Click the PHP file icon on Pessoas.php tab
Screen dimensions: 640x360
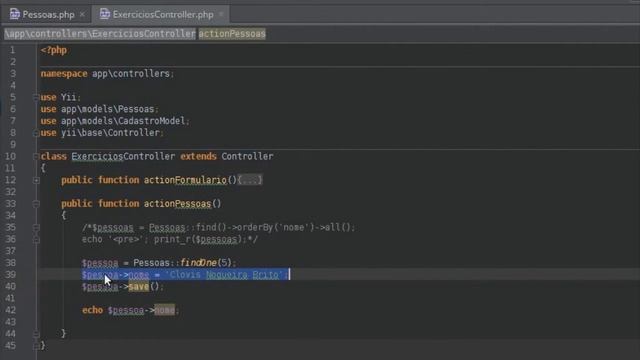(x=15, y=14)
